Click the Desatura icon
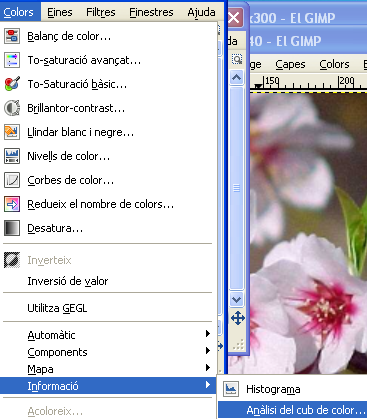The width and height of the screenshot is (367, 419). tap(12, 228)
